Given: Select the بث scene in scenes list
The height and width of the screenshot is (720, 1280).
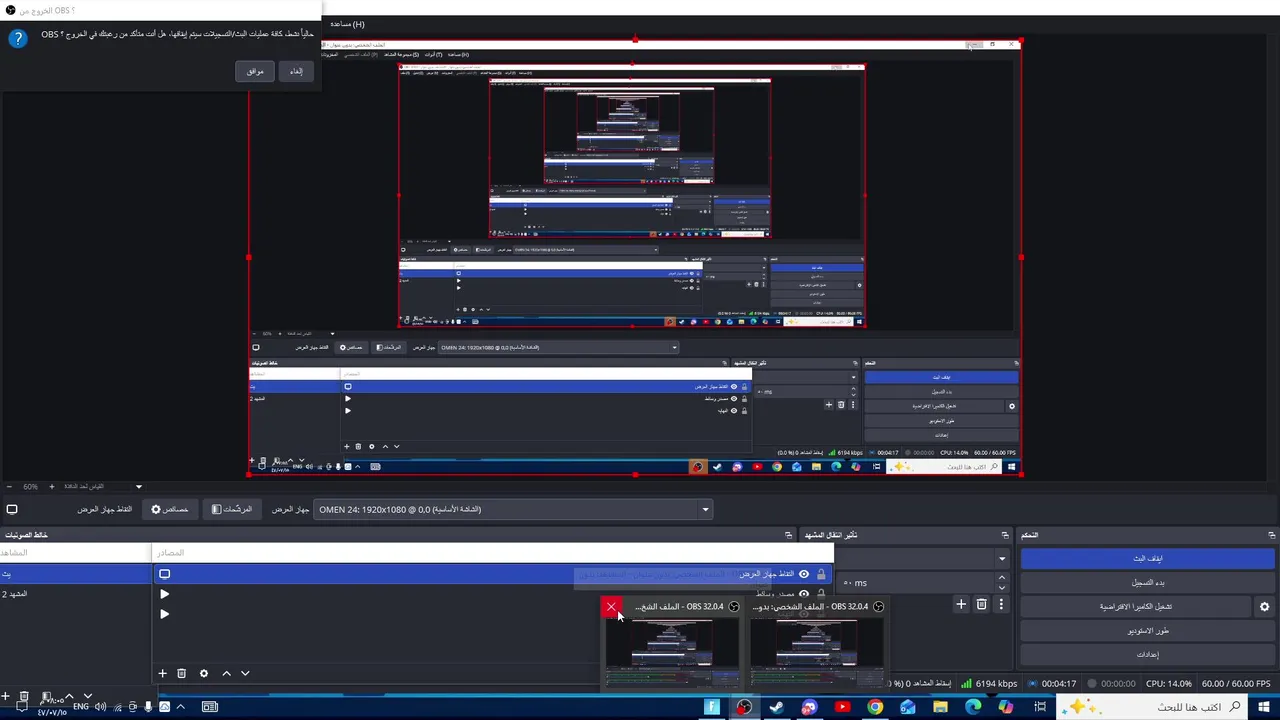Looking at the screenshot, I should pos(75,574).
